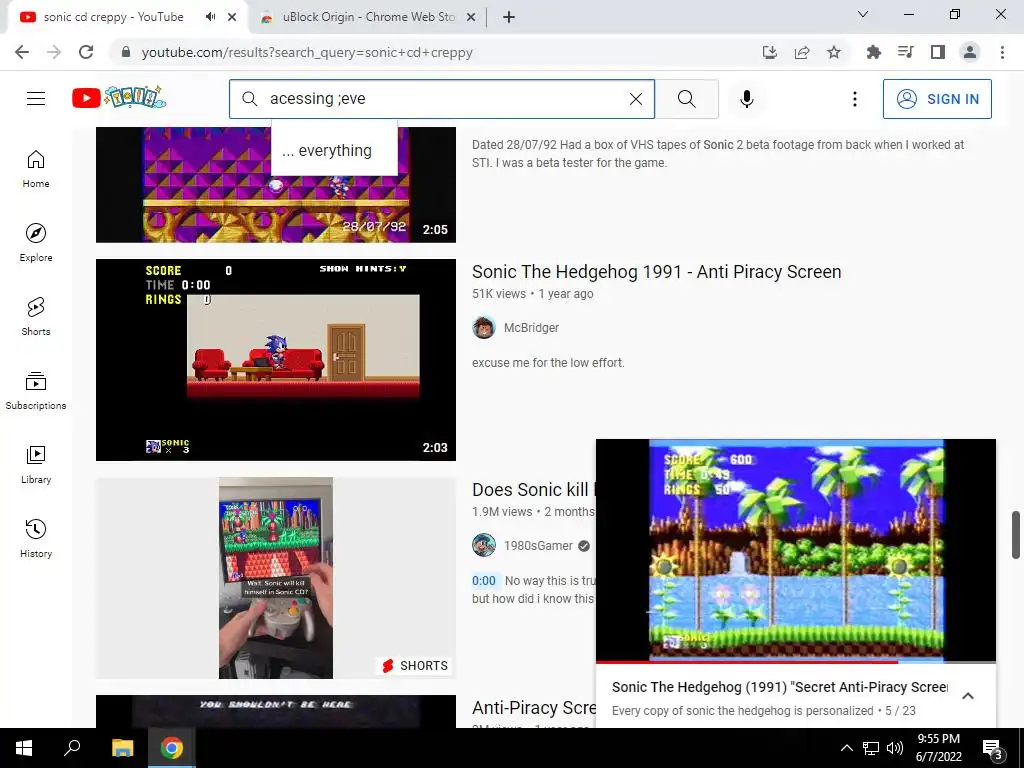The image size is (1024, 768).
Task: Go back to the previous page
Action: [22, 52]
